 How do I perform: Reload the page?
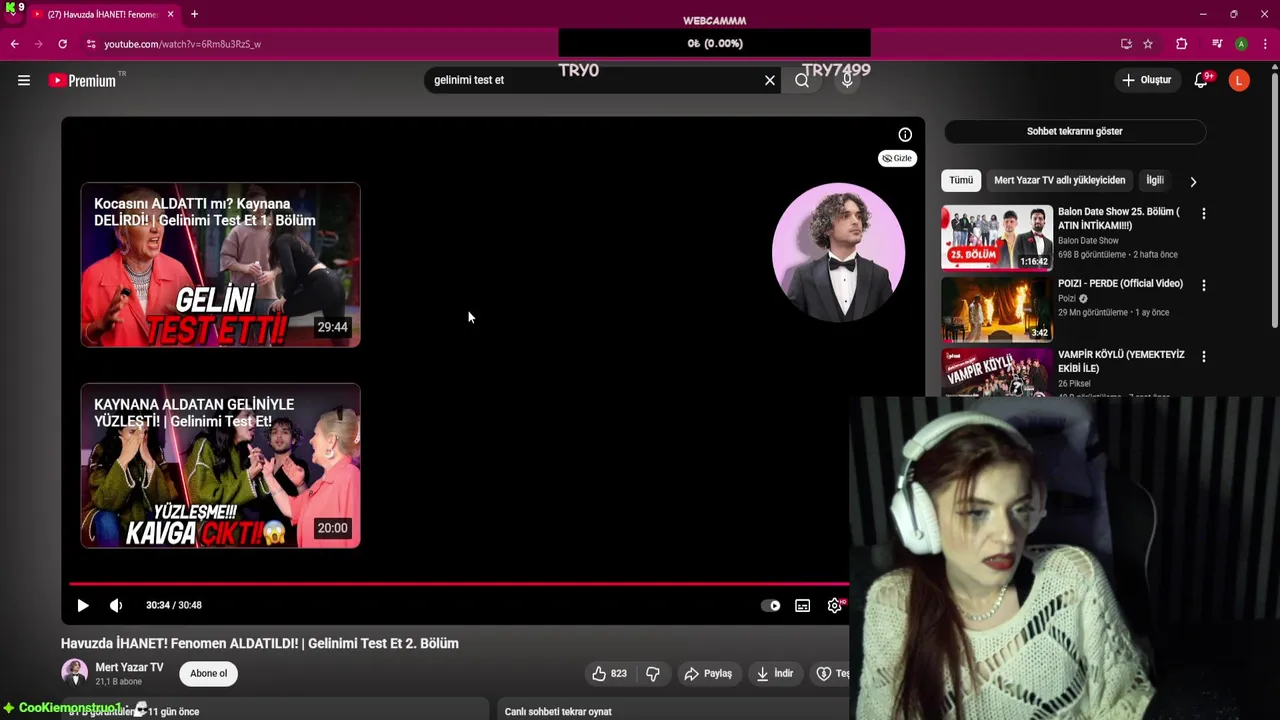point(62,44)
